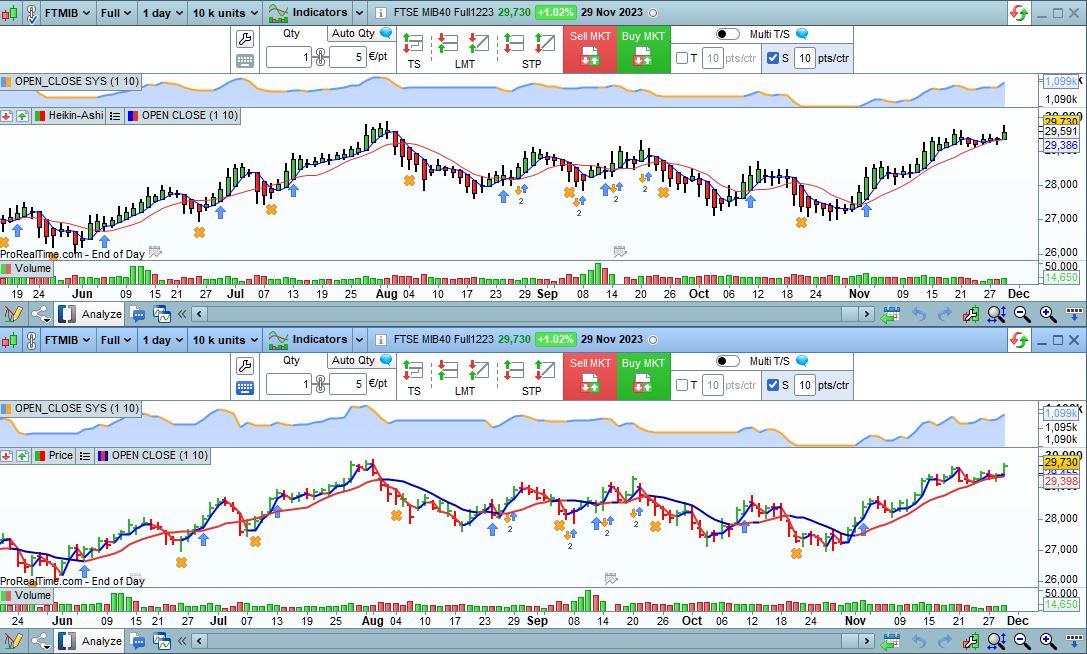
Task: Click the Auto Qty help bubble in bottom chart
Action: pyautogui.click(x=386, y=360)
